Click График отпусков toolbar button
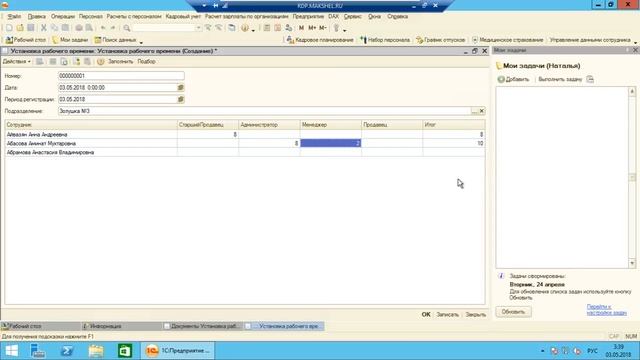Image resolution: width=640 pixels, height=360 pixels. pos(440,40)
